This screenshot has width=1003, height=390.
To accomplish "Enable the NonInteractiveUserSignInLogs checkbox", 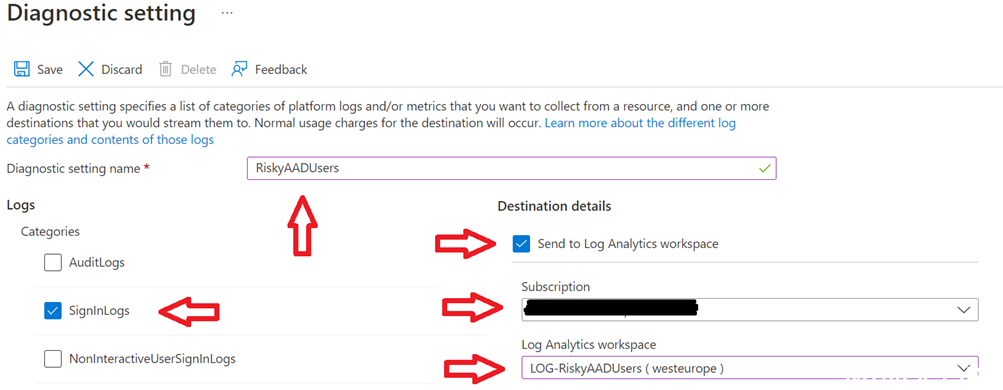I will click(x=52, y=359).
